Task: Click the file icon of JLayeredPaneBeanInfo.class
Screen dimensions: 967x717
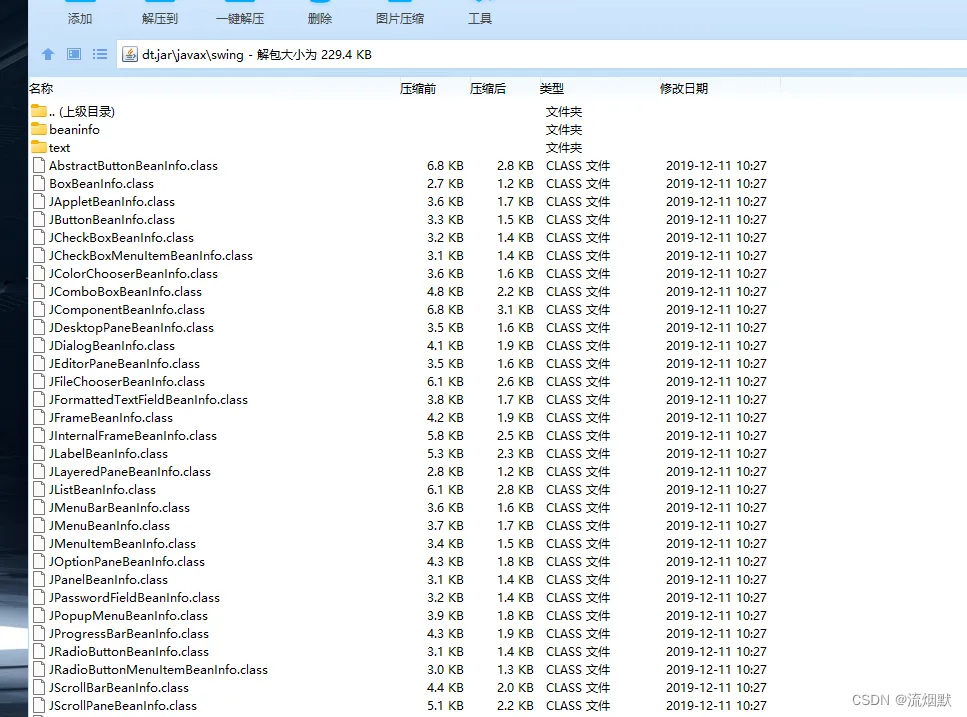Action: coord(39,472)
